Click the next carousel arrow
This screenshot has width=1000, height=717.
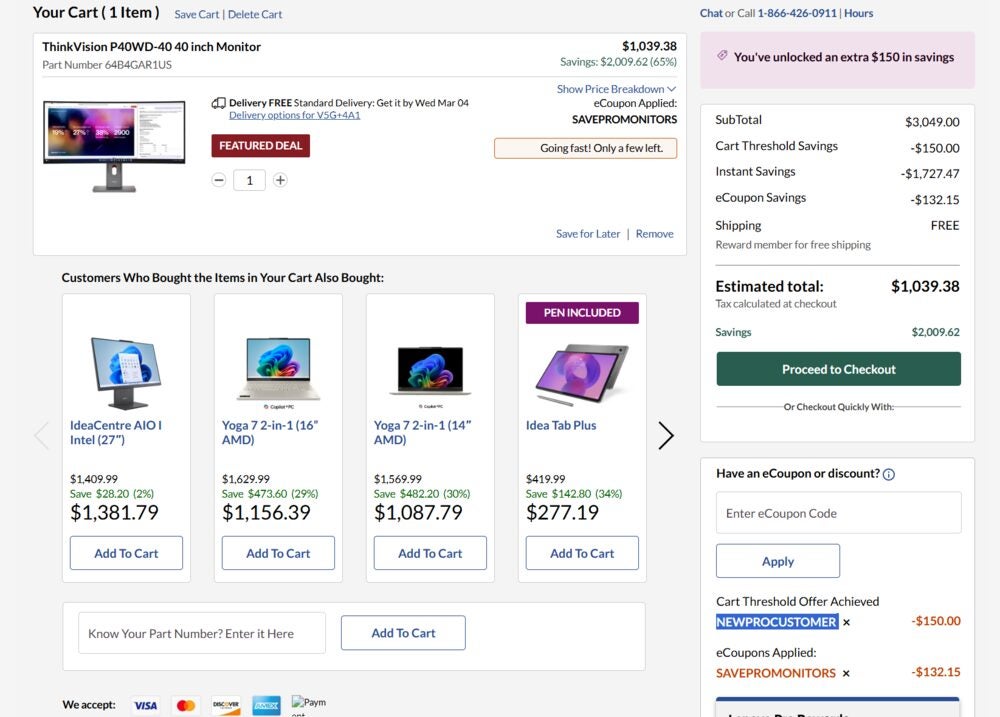tap(666, 436)
